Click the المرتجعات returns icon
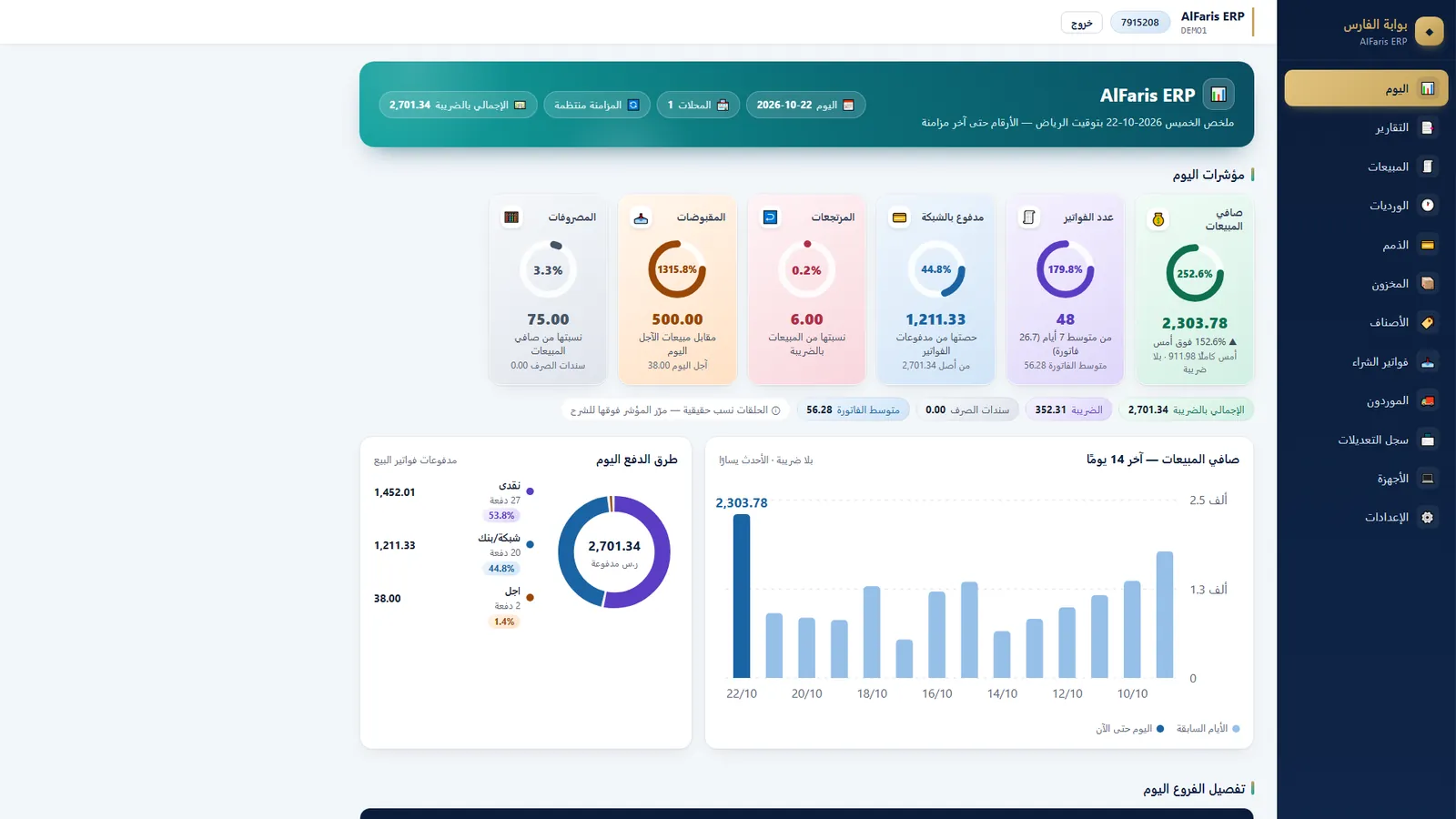The width and height of the screenshot is (1456, 819). tap(770, 217)
